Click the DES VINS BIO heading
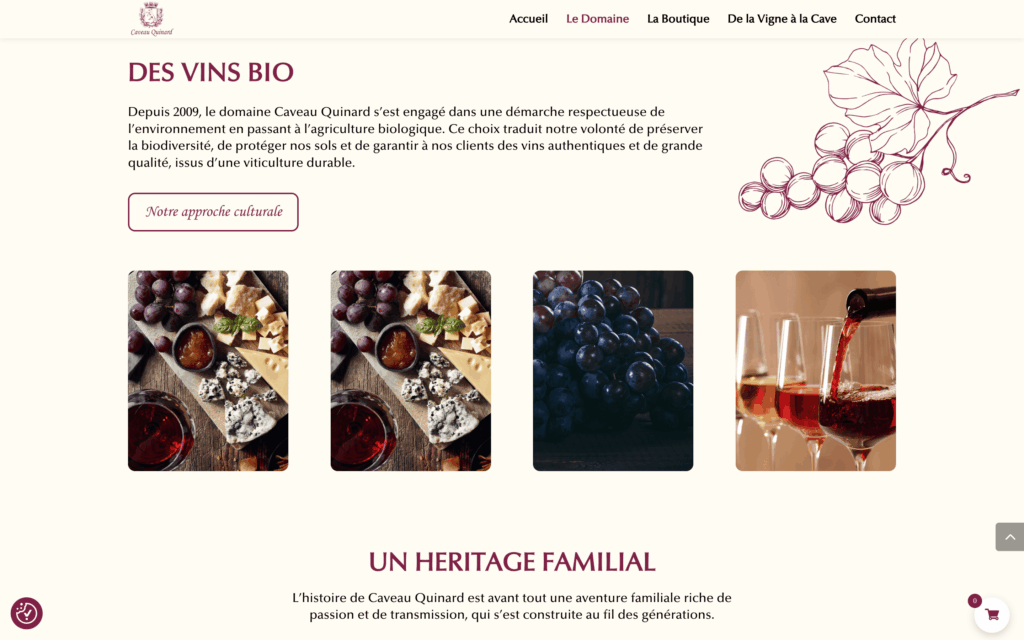1024x640 pixels. [x=211, y=72]
